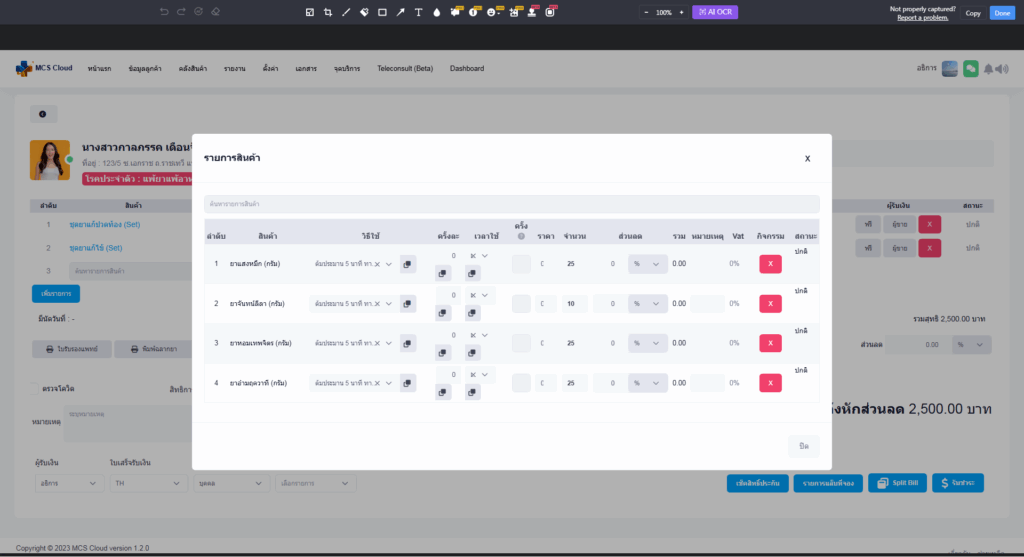Open discount % dropdown for ยาแสงหมึก
The height and width of the screenshot is (557, 1024).
[648, 264]
